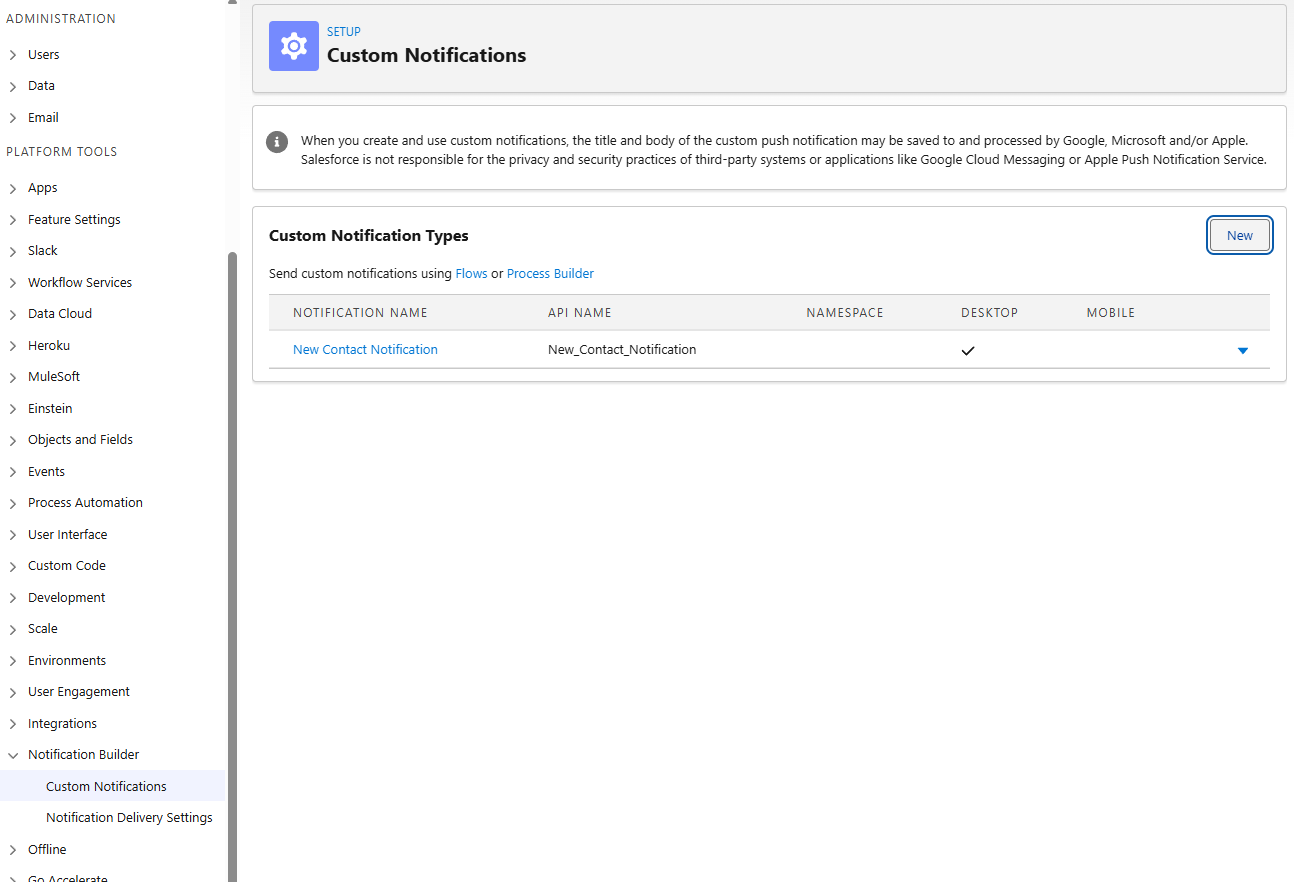Screen dimensions: 1294x882
Task: Expand the Users section chevron
Action: coord(13,55)
